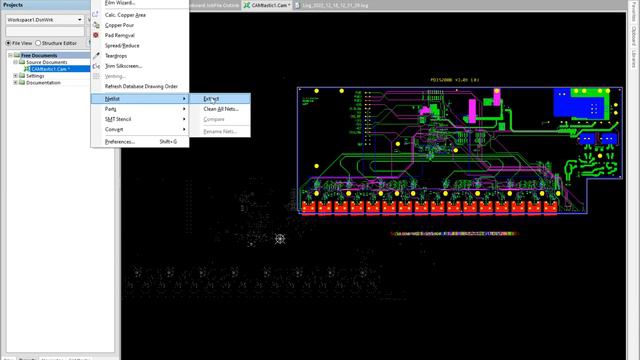The height and width of the screenshot is (360, 640).
Task: Click the CAMtastic1.Cam file icon in project tree
Action: (x=27, y=69)
